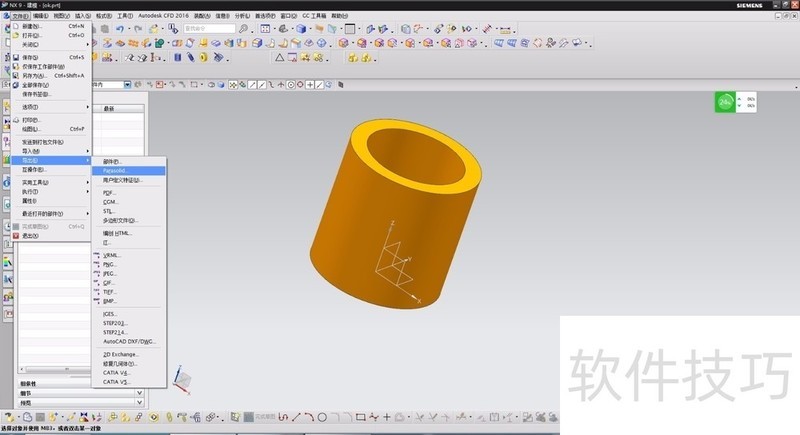Click the green 24% circular indicator
The width and height of the screenshot is (800, 435).
point(726,102)
